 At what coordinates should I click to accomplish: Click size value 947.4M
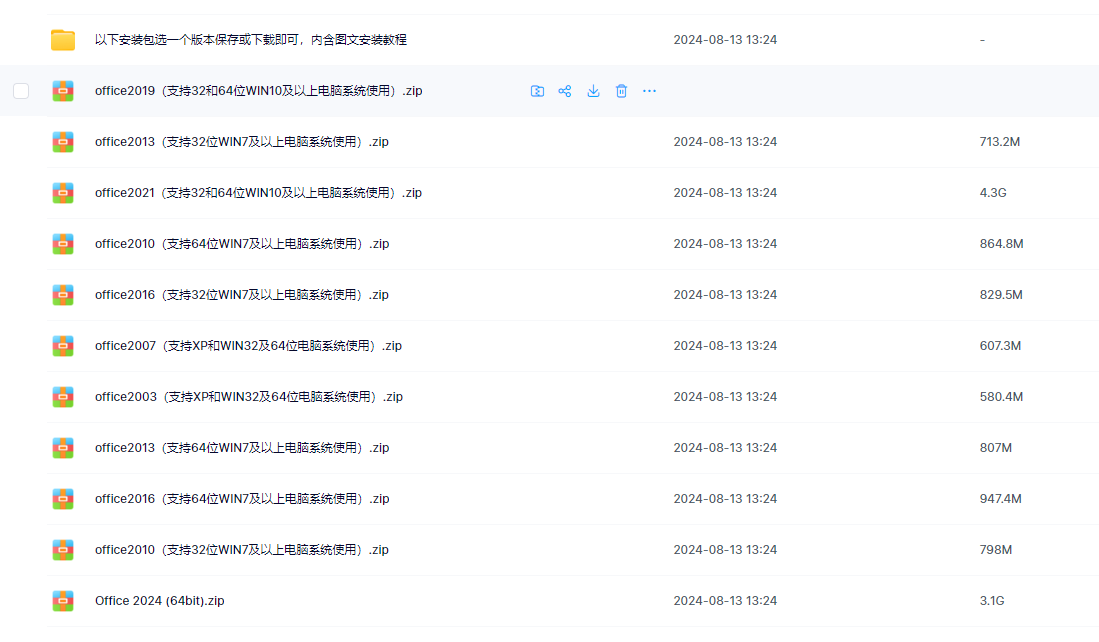coord(1000,499)
